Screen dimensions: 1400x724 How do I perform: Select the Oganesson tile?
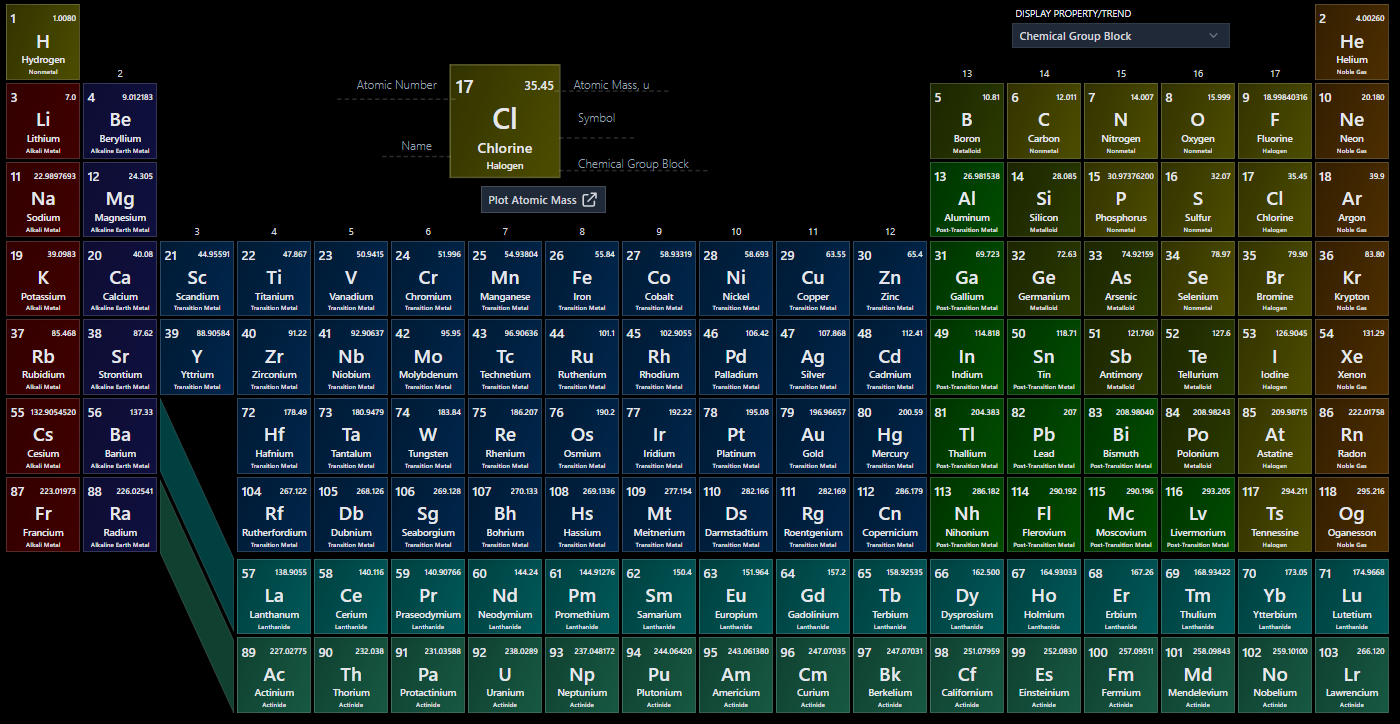tap(1352, 515)
